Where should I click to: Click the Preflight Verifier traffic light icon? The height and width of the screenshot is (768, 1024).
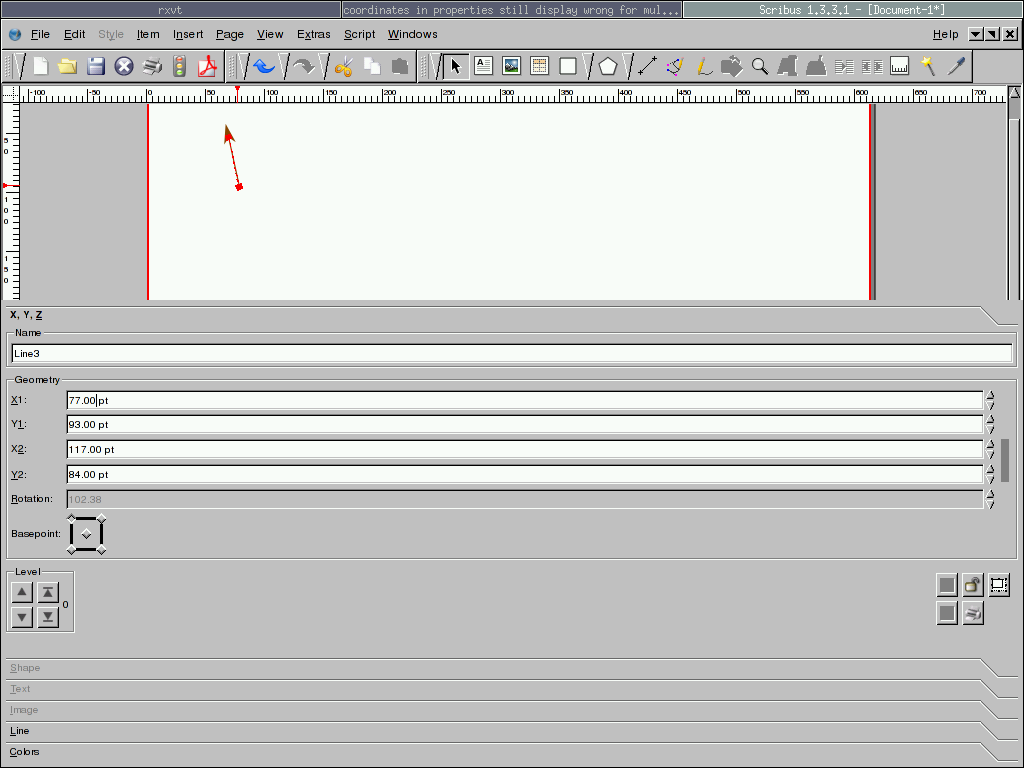(180, 67)
